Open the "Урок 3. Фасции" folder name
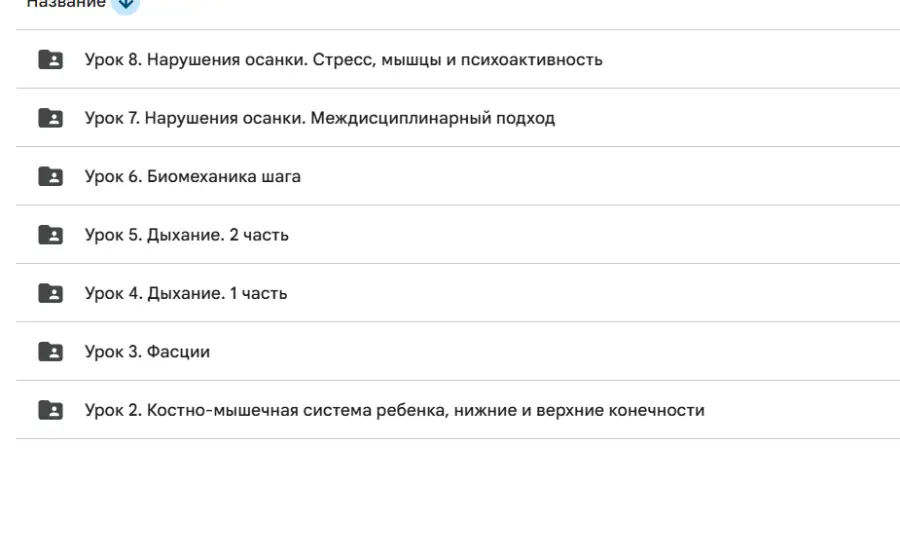This screenshot has width=900, height=557. pyautogui.click(x=147, y=352)
